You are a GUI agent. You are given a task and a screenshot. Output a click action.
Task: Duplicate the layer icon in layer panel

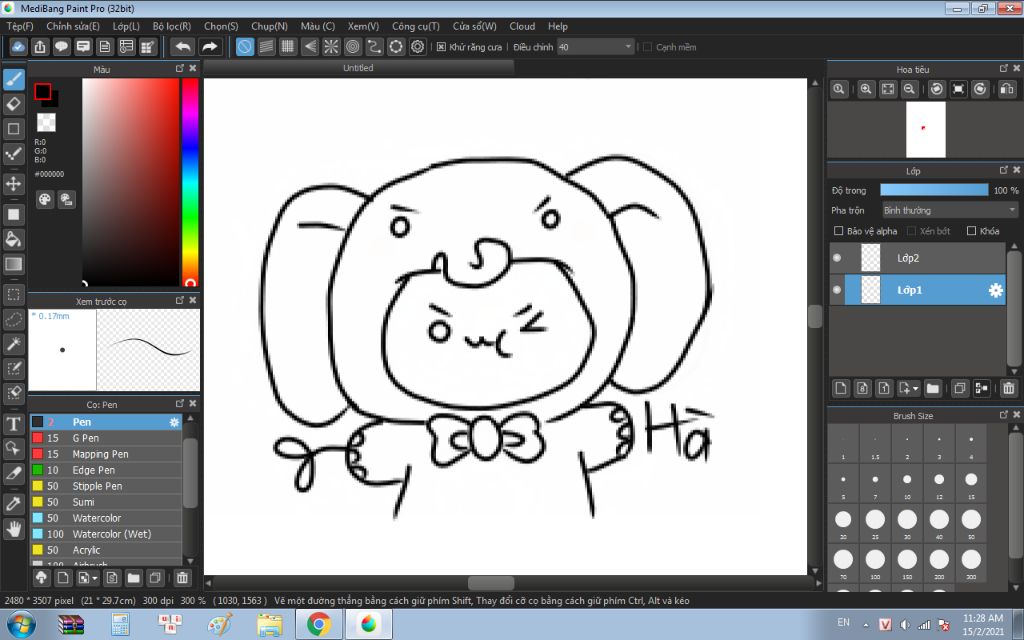point(959,389)
